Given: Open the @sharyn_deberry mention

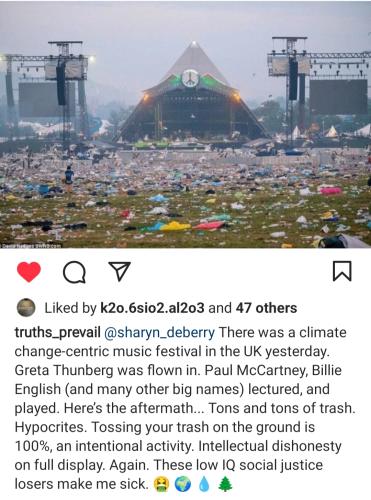Looking at the screenshot, I should 160,333.
